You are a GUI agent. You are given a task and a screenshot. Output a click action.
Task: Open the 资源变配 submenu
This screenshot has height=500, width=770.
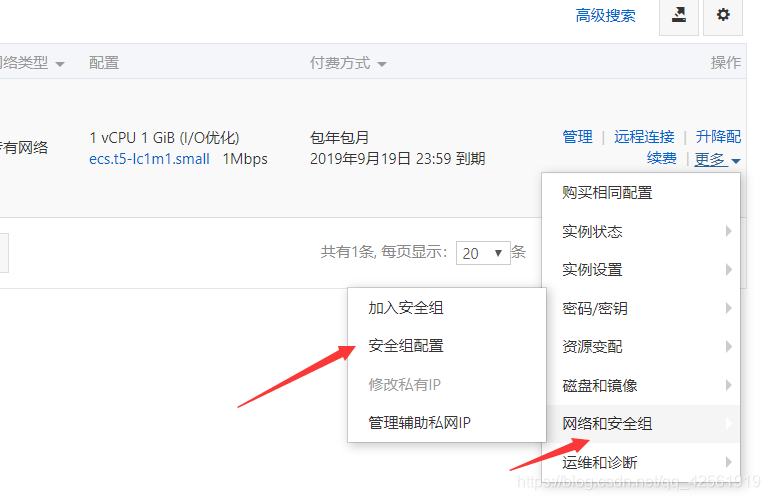pyautogui.click(x=641, y=347)
